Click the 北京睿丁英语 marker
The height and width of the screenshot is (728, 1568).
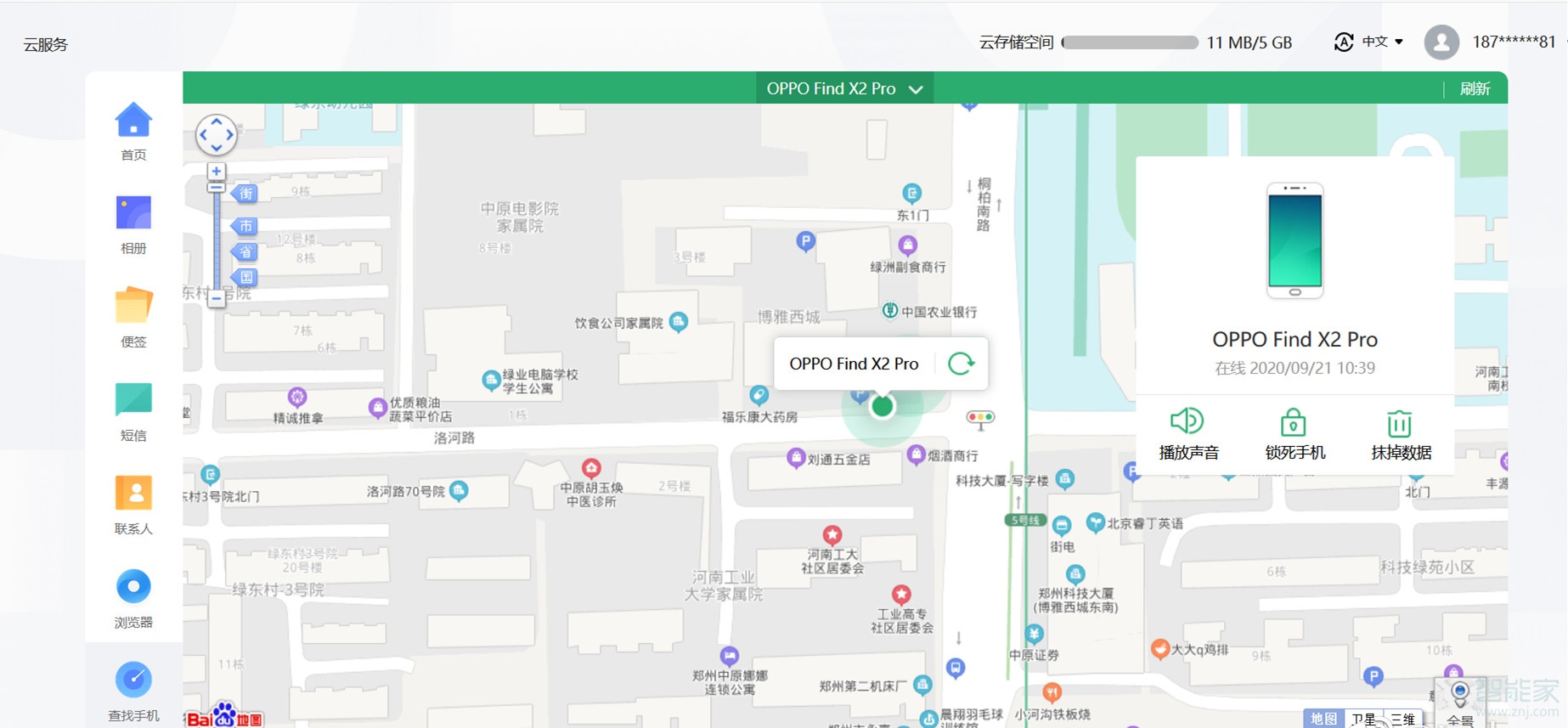[x=1095, y=522]
